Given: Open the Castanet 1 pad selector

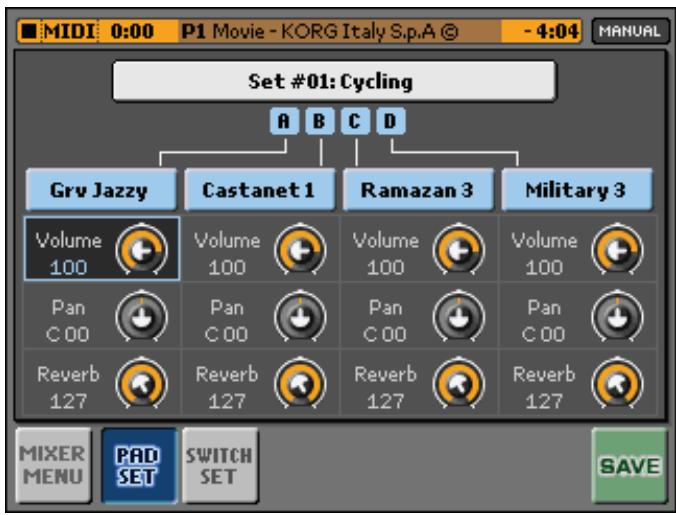Looking at the screenshot, I should [260, 190].
